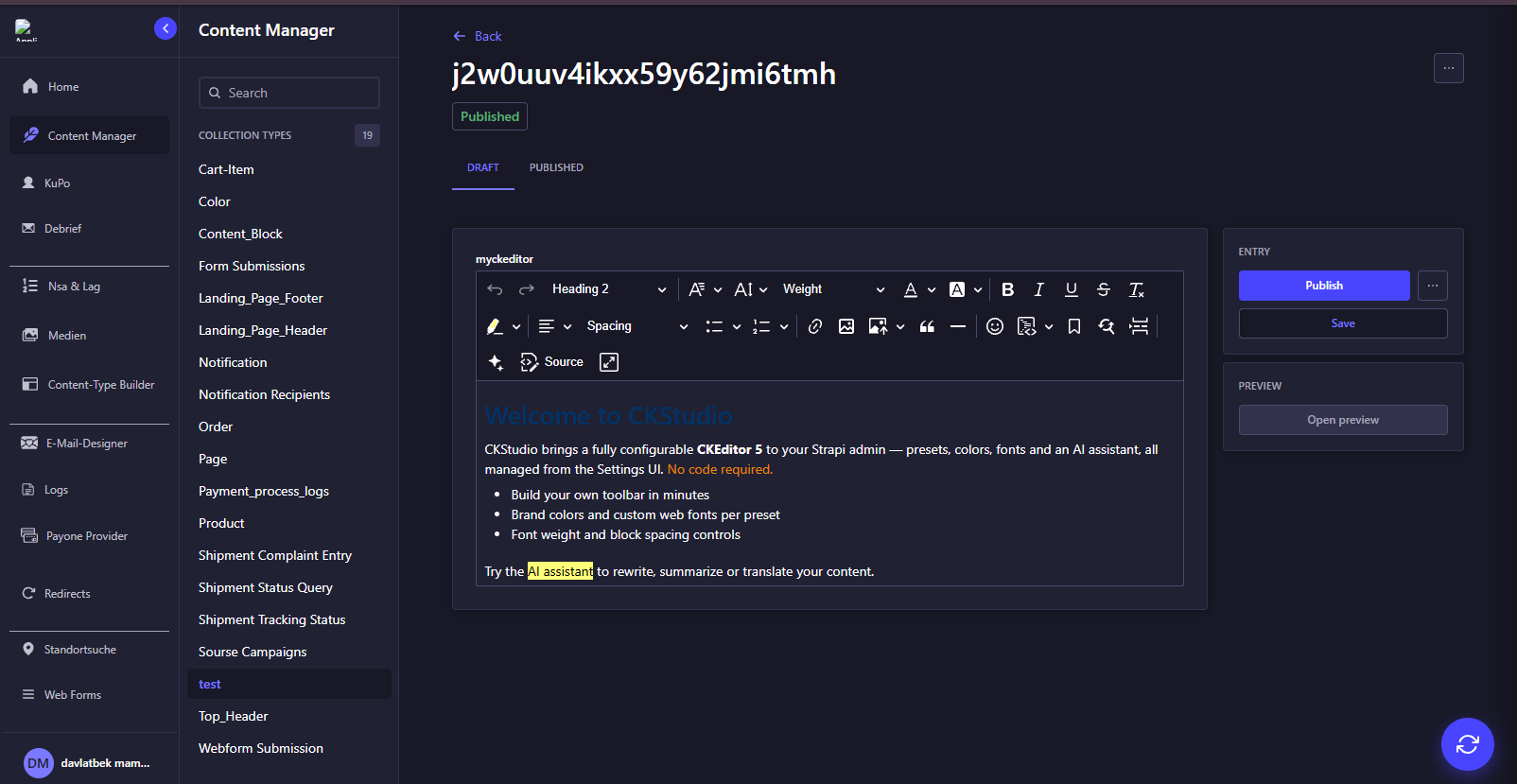Click the floating refresh button

(1468, 744)
